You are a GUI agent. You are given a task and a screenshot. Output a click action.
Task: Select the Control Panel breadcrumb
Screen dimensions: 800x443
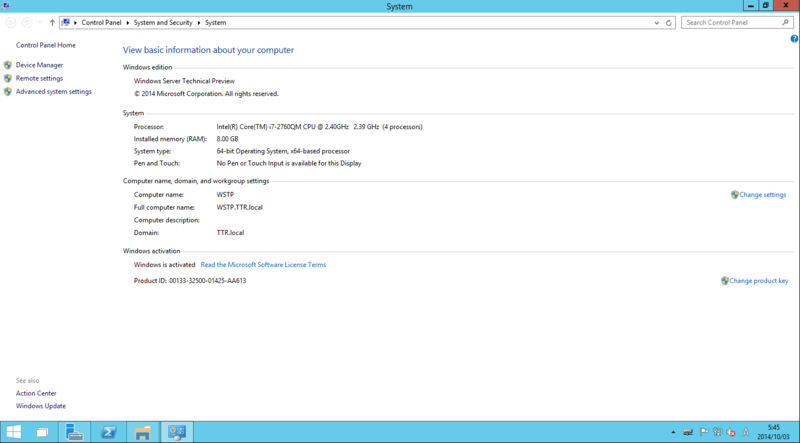[102, 23]
